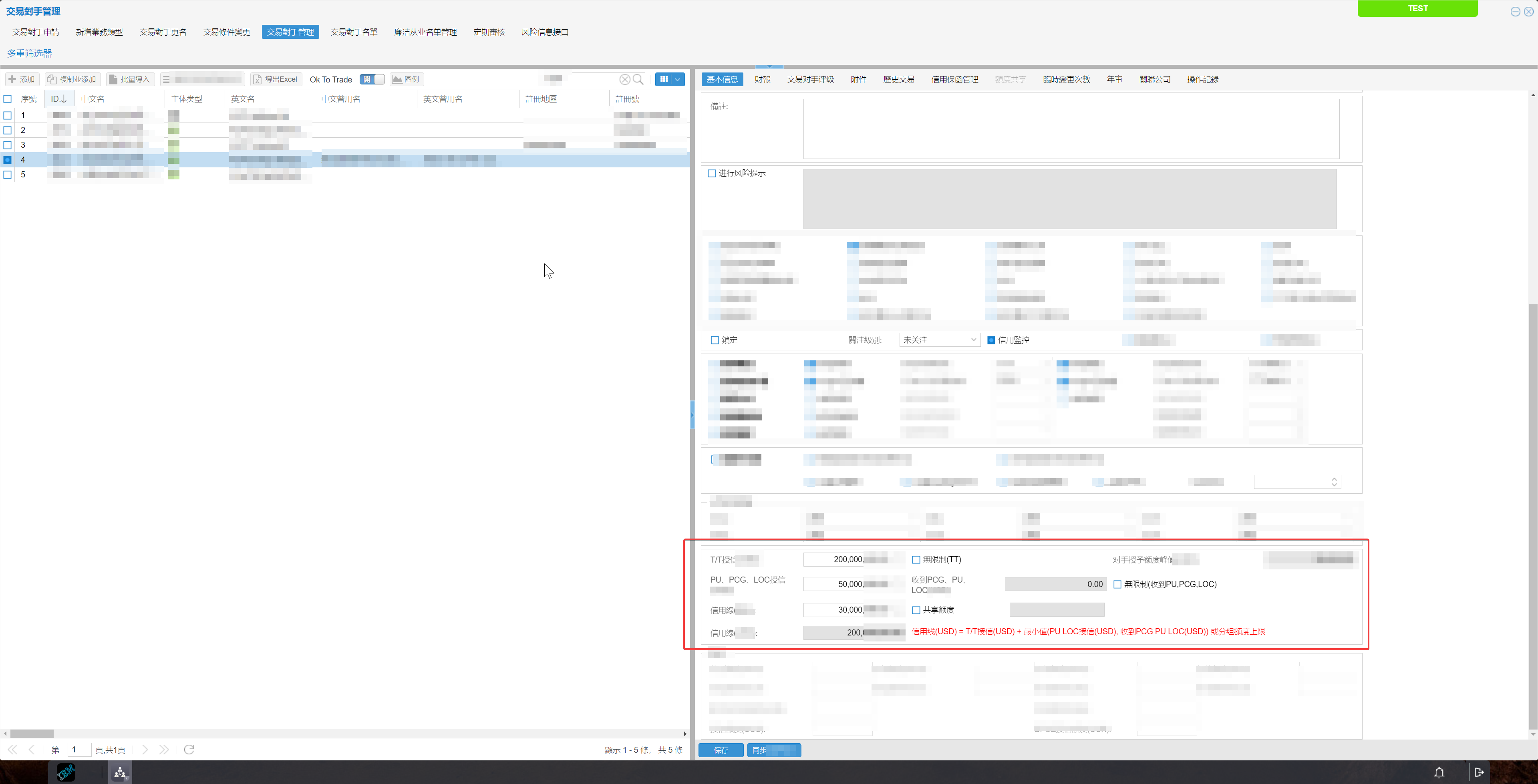Open the 交易對手申請 menu item
The height and width of the screenshot is (784, 1538).
tap(36, 32)
